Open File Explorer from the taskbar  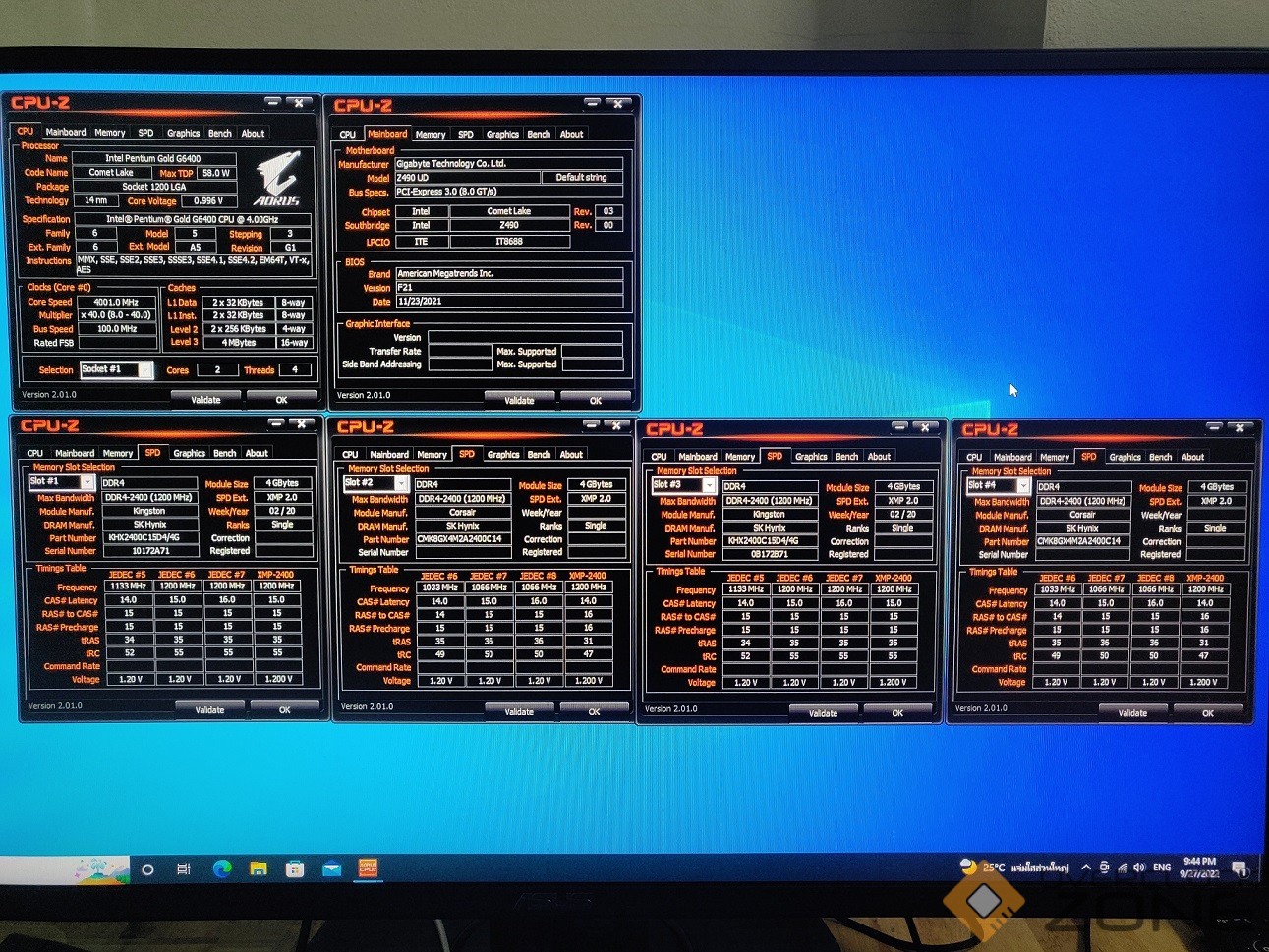pyautogui.click(x=259, y=868)
